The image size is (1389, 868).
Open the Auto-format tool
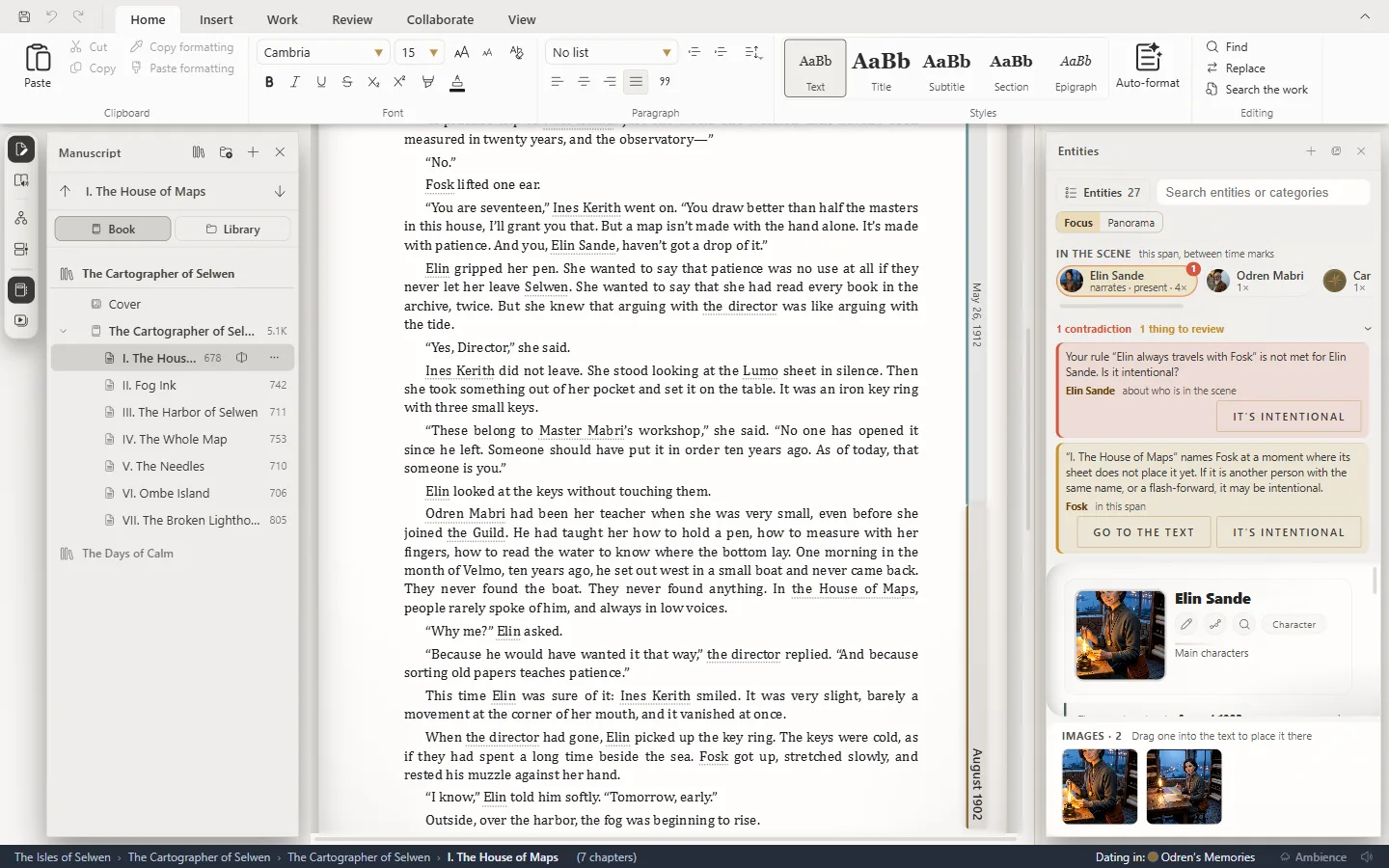(x=1148, y=66)
